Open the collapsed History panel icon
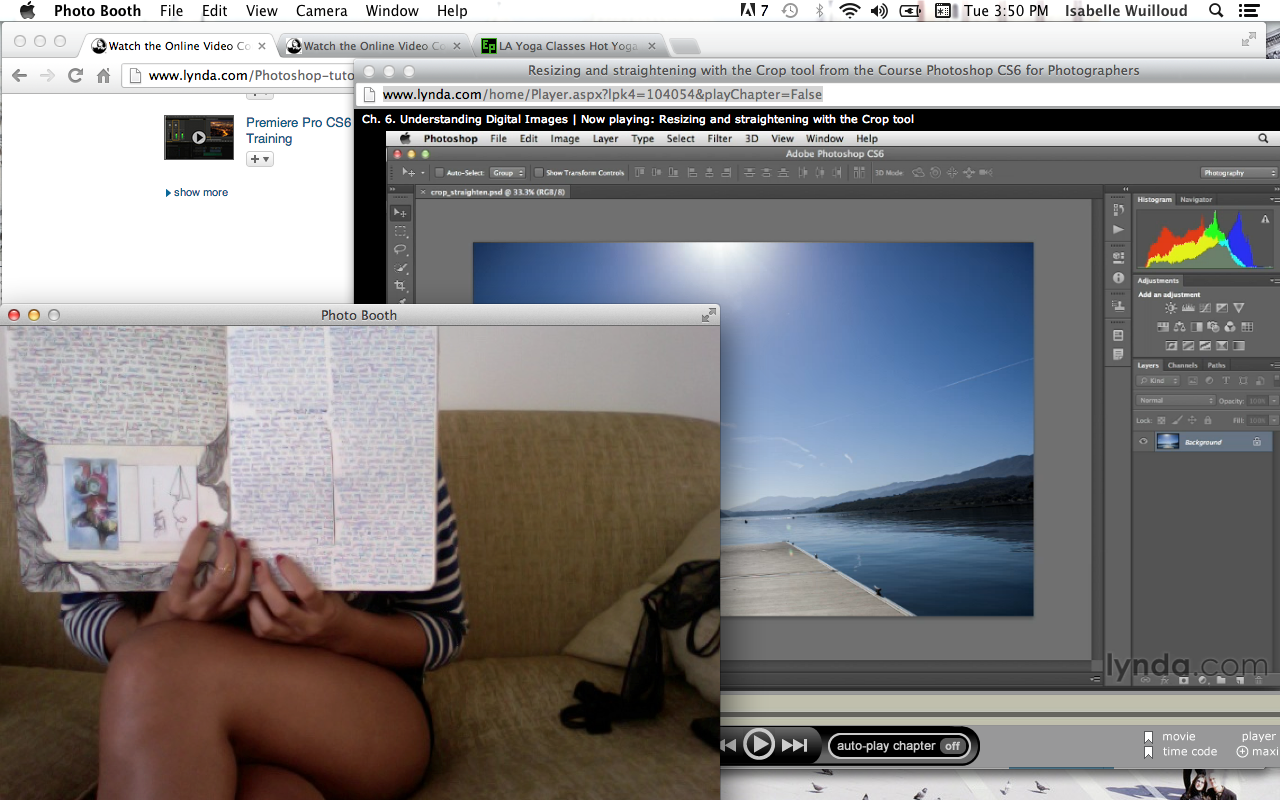 click(1118, 211)
